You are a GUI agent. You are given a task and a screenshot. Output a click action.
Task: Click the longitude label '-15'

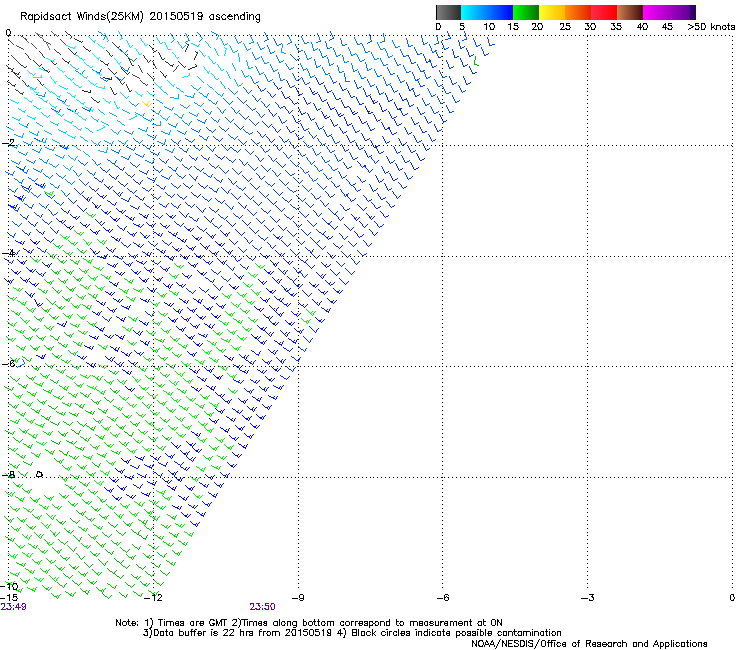pos(9,598)
